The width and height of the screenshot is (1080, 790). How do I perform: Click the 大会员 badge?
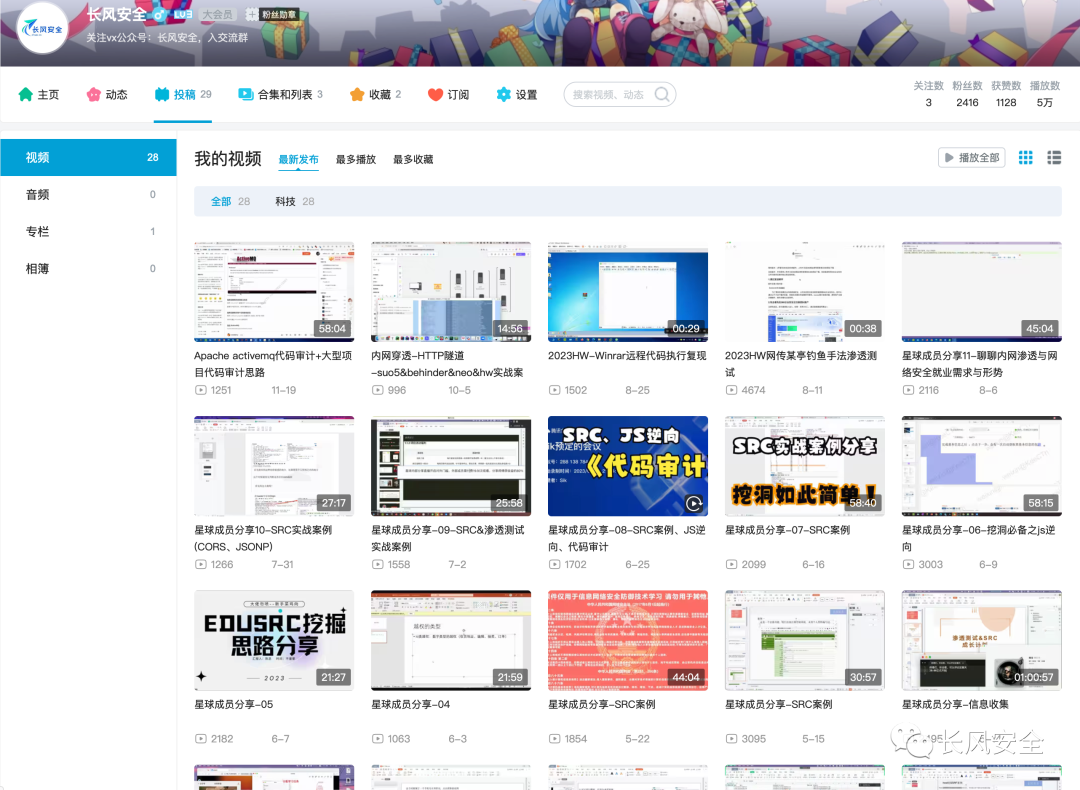pyautogui.click(x=218, y=14)
